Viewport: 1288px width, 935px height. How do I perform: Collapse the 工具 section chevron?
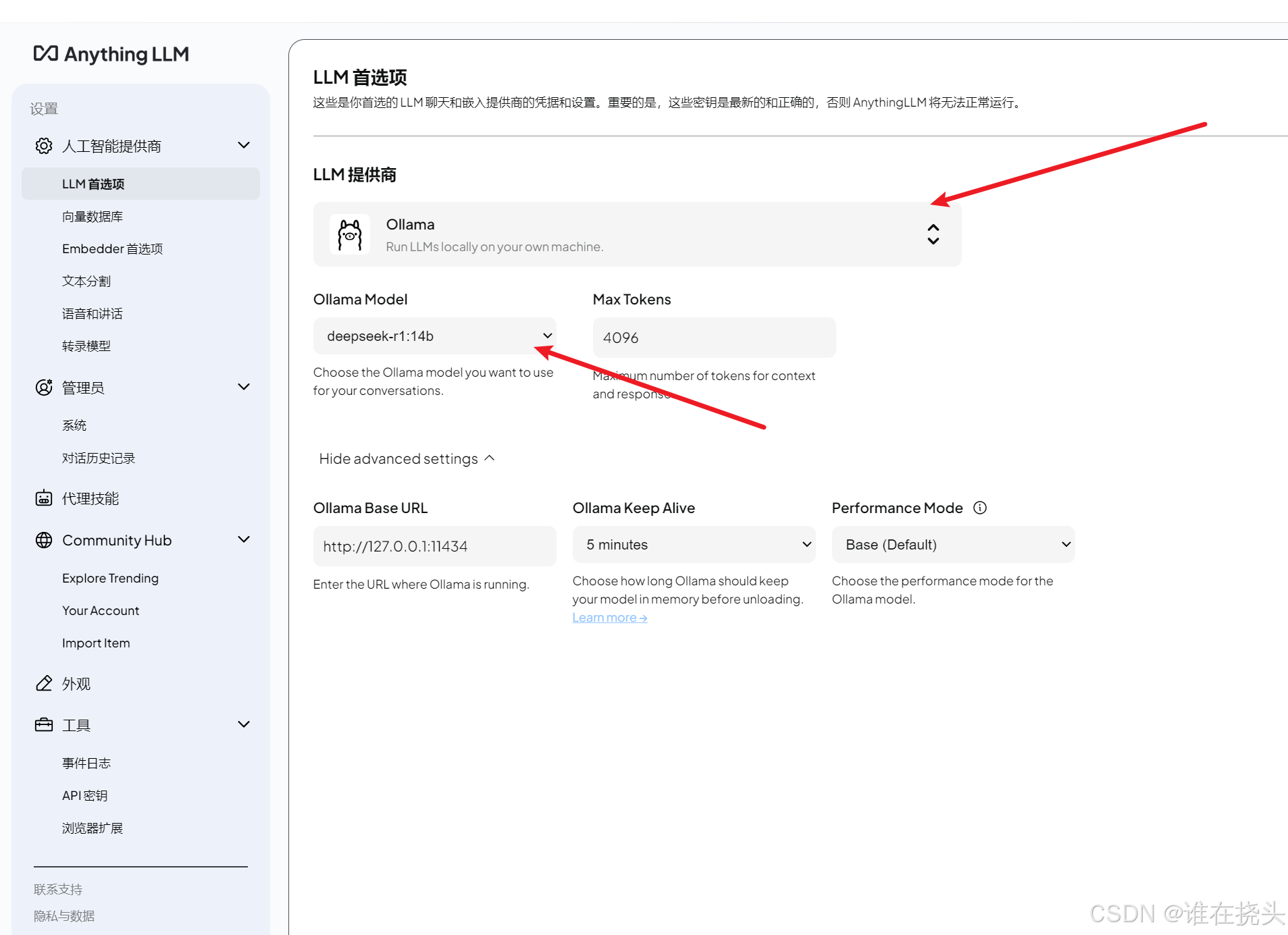pos(244,724)
